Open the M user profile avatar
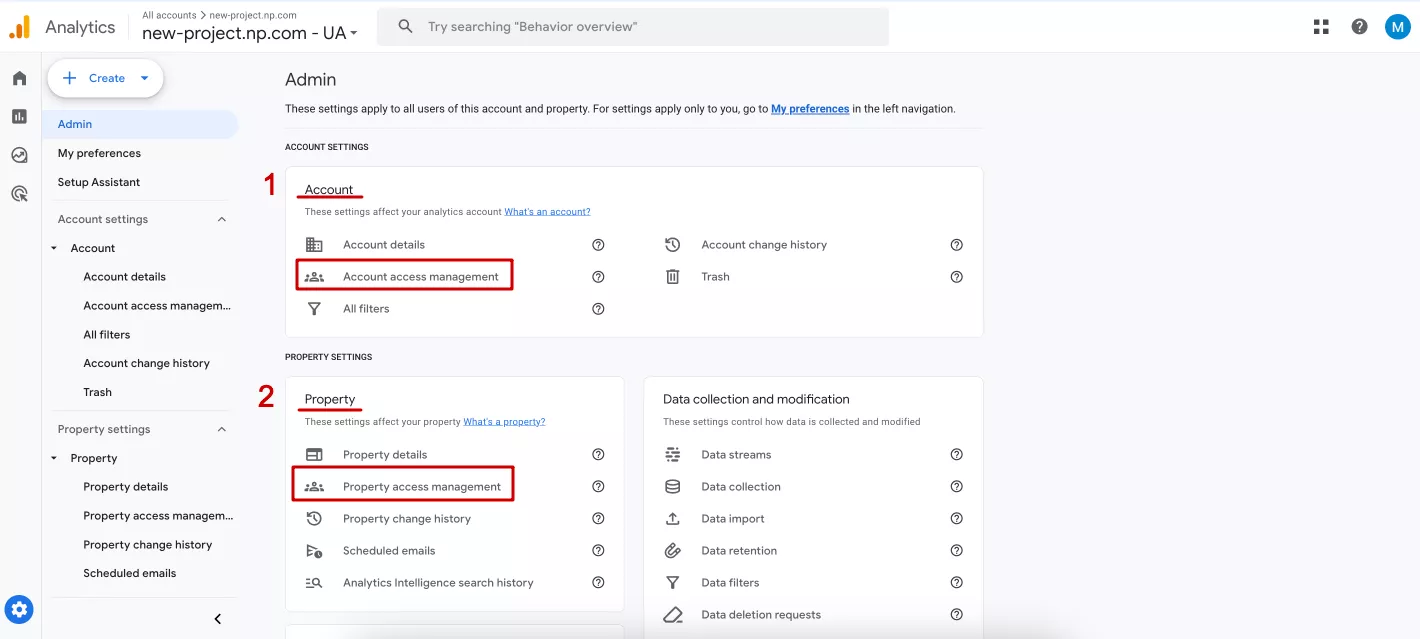The width and height of the screenshot is (1420, 639). [x=1397, y=27]
